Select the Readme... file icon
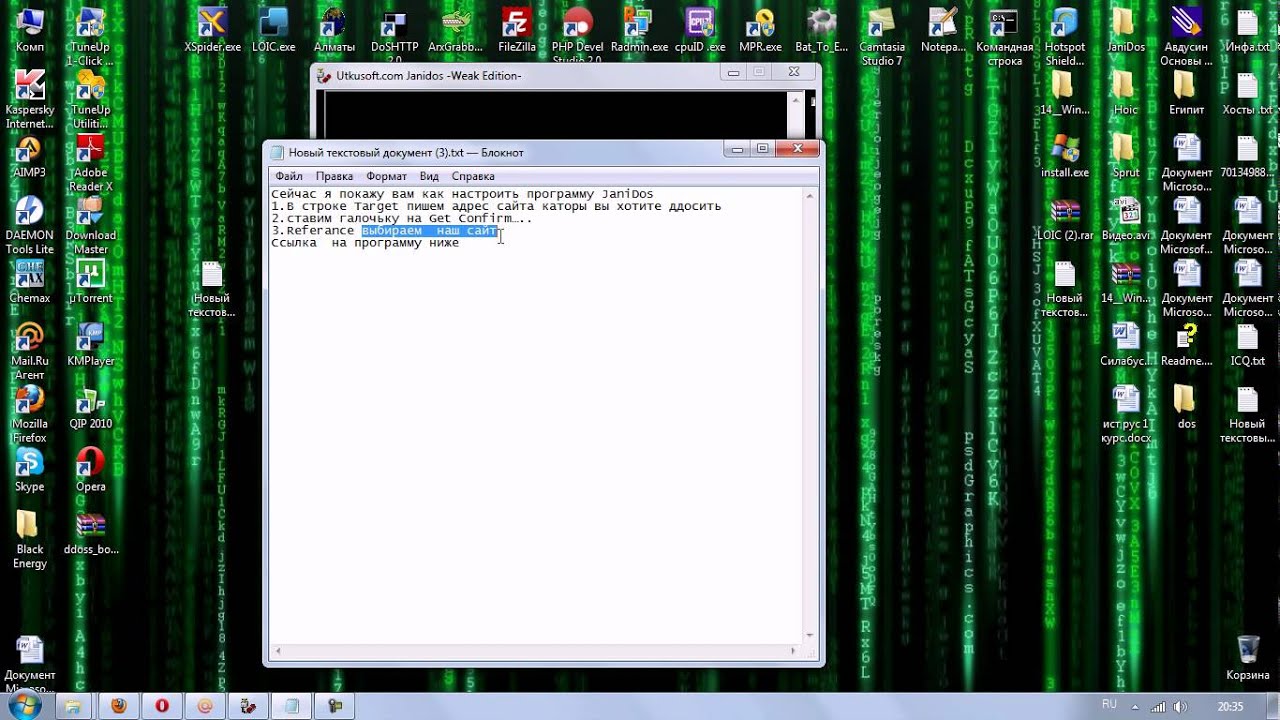 click(x=1186, y=345)
